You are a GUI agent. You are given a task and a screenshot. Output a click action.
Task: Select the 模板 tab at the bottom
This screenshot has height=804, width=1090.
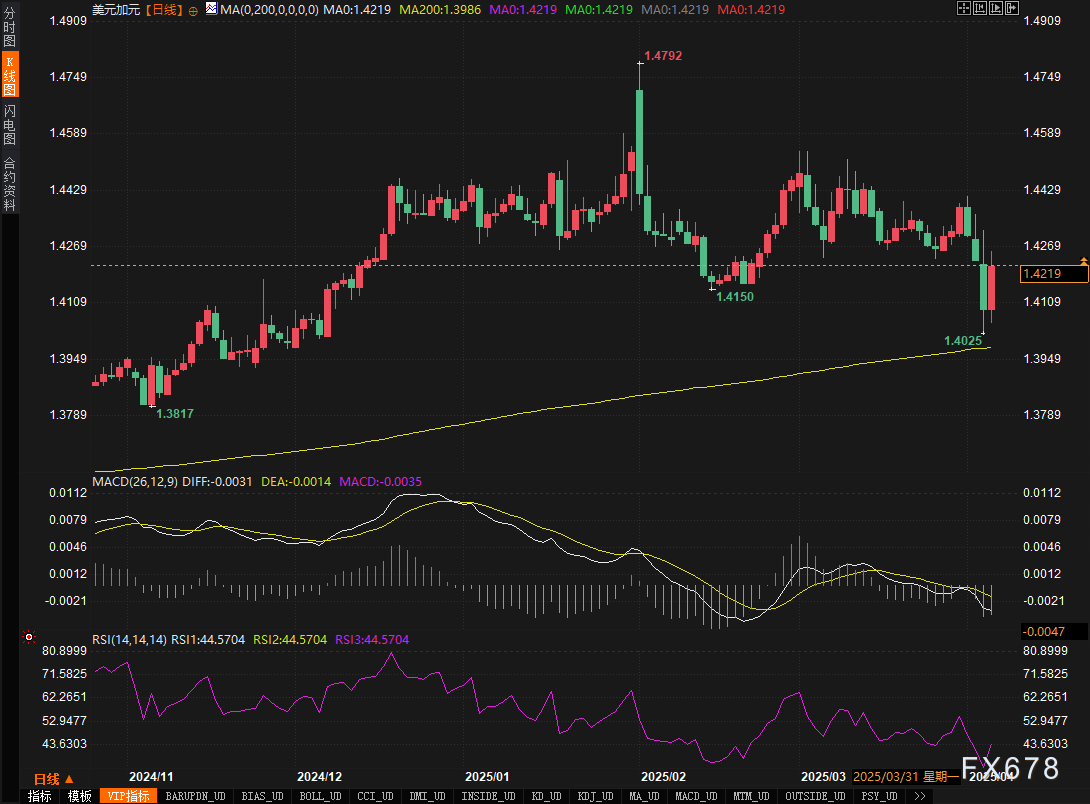point(80,796)
